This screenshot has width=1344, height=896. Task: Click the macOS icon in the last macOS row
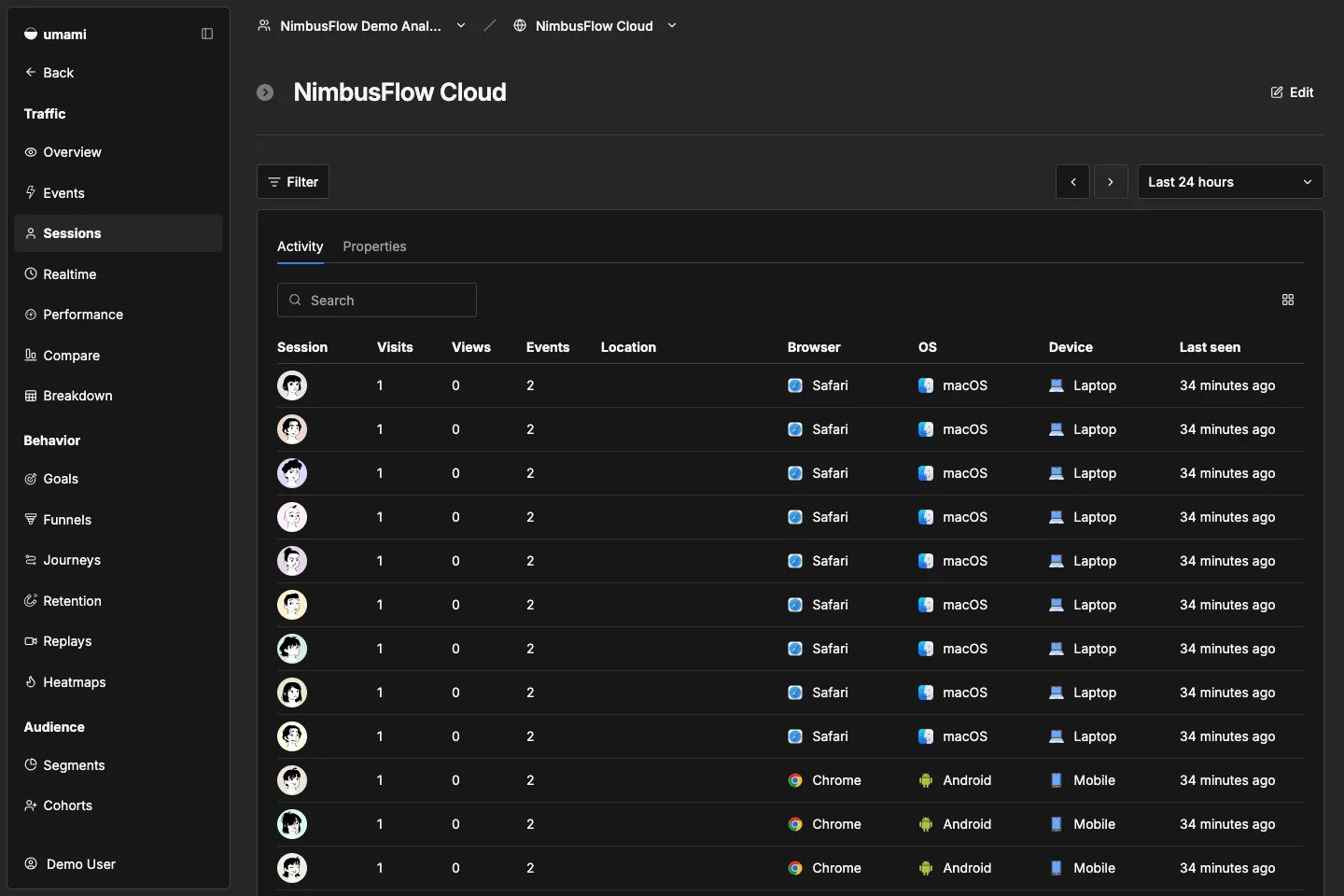click(926, 736)
